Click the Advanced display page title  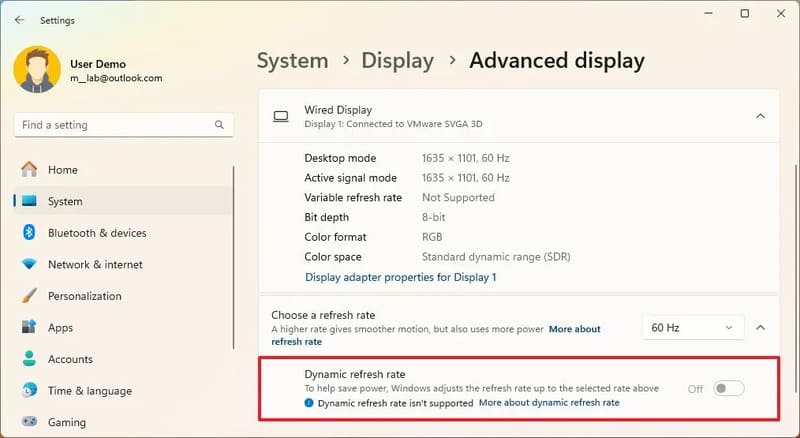557,60
